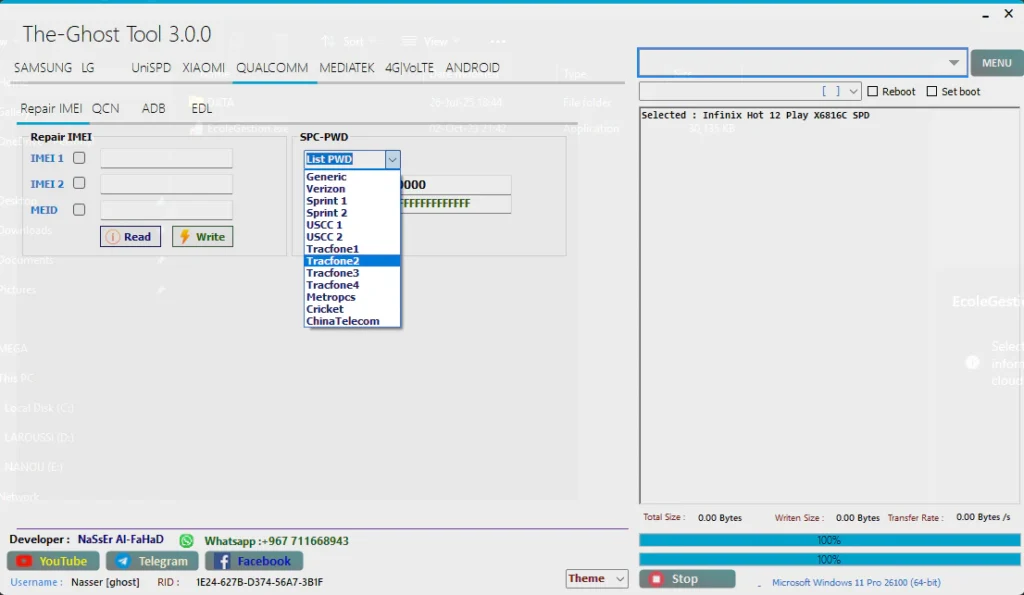Toggle the Set boot checkbox

pos(932,91)
